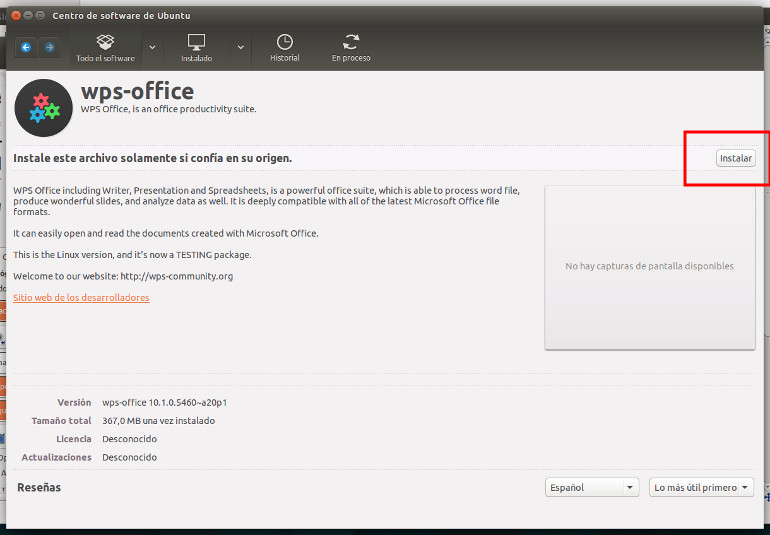770x535 pixels.
Task: Minimize the Centro de software window
Action: (x=28, y=15)
